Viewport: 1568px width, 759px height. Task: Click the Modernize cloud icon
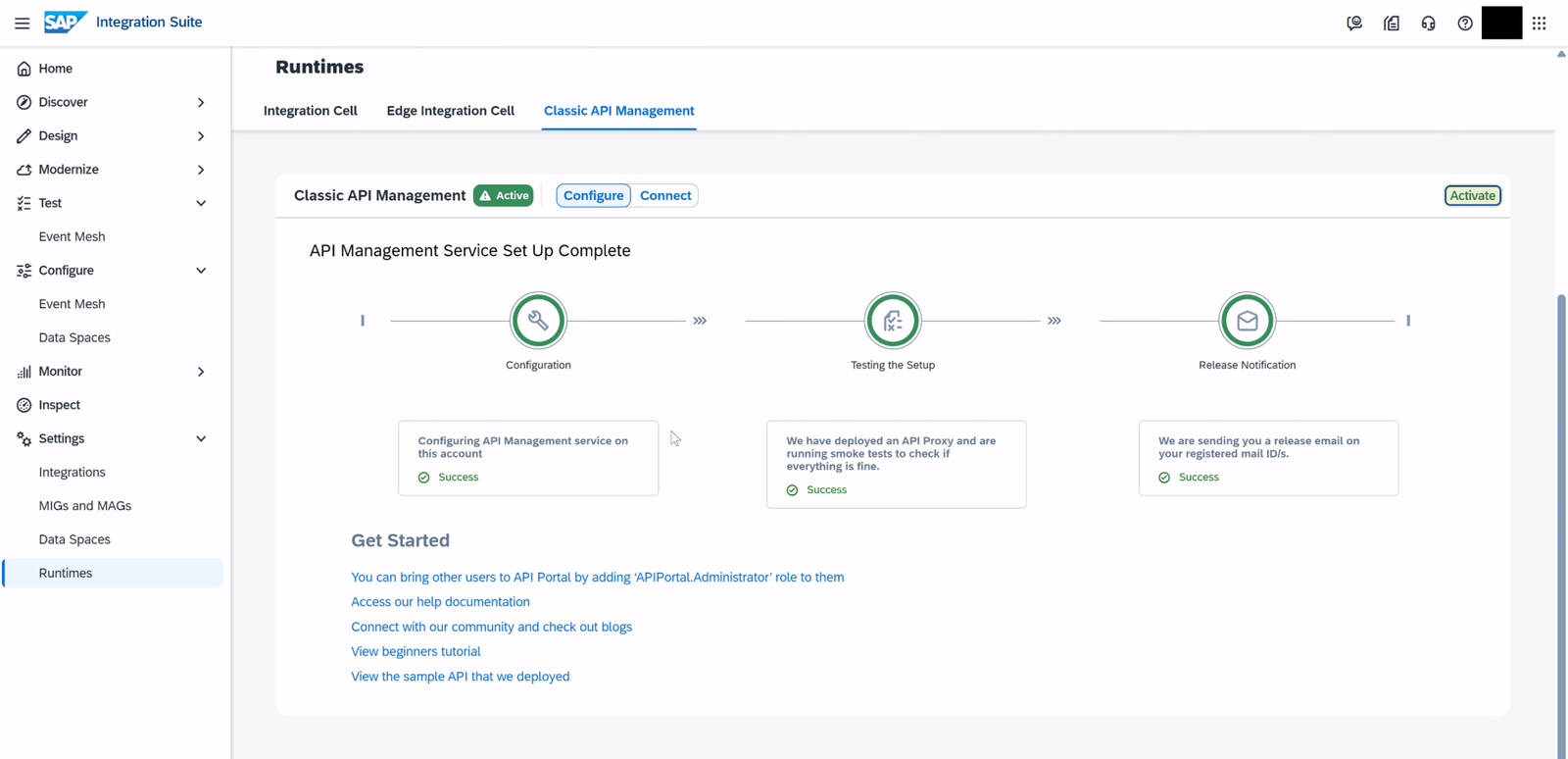coord(24,170)
